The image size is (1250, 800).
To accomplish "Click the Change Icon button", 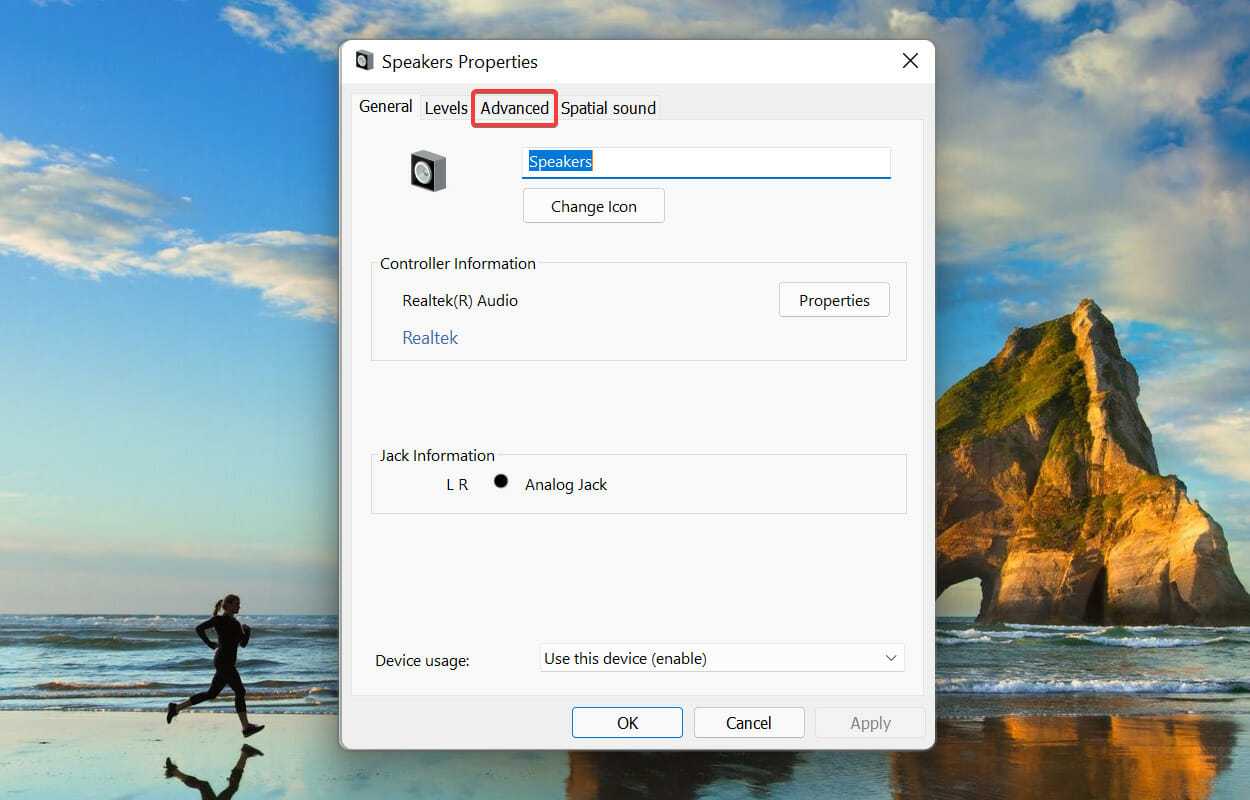I will [x=594, y=206].
